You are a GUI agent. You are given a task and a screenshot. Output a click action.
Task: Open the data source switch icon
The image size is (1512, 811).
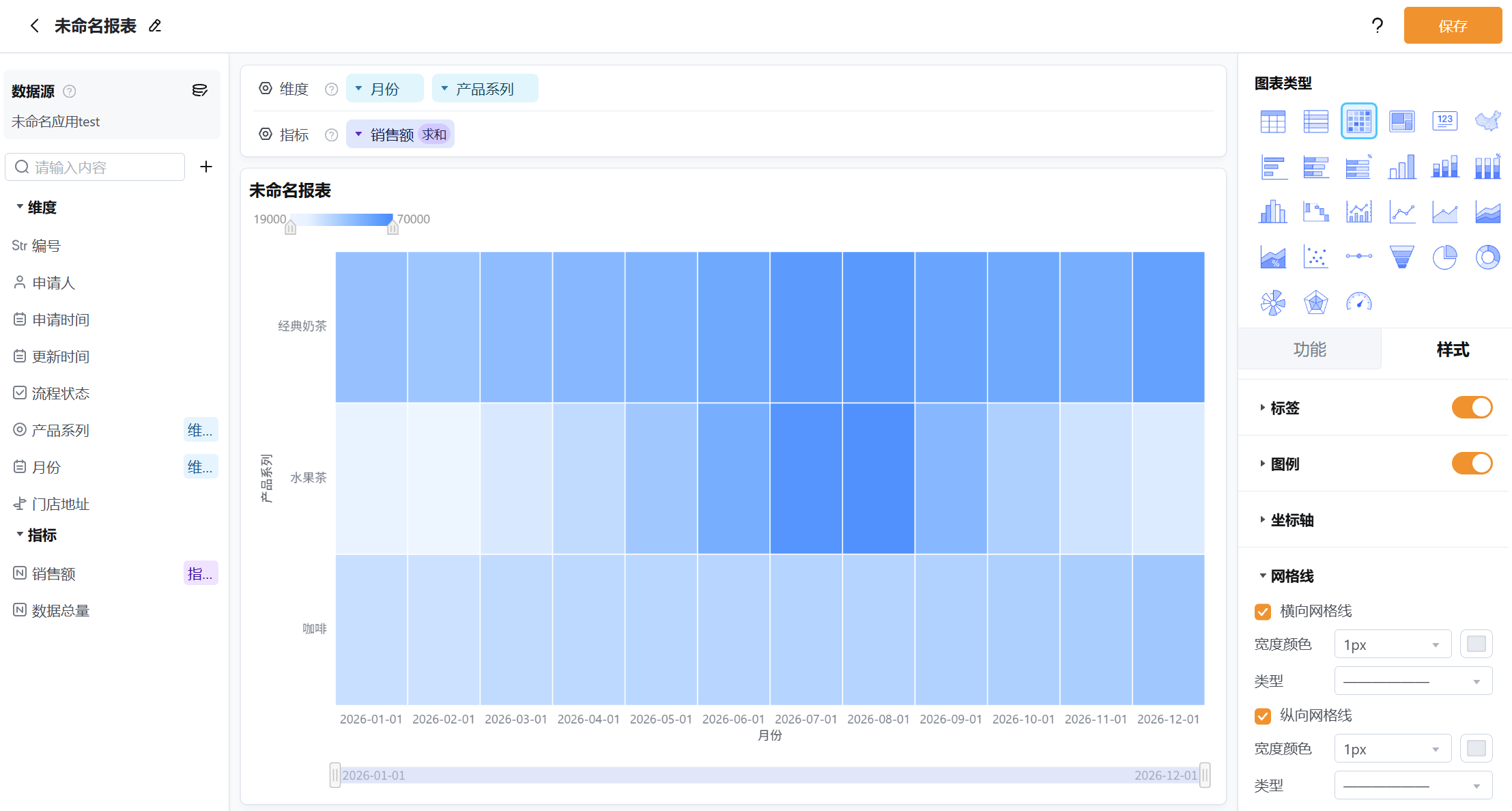(x=199, y=91)
